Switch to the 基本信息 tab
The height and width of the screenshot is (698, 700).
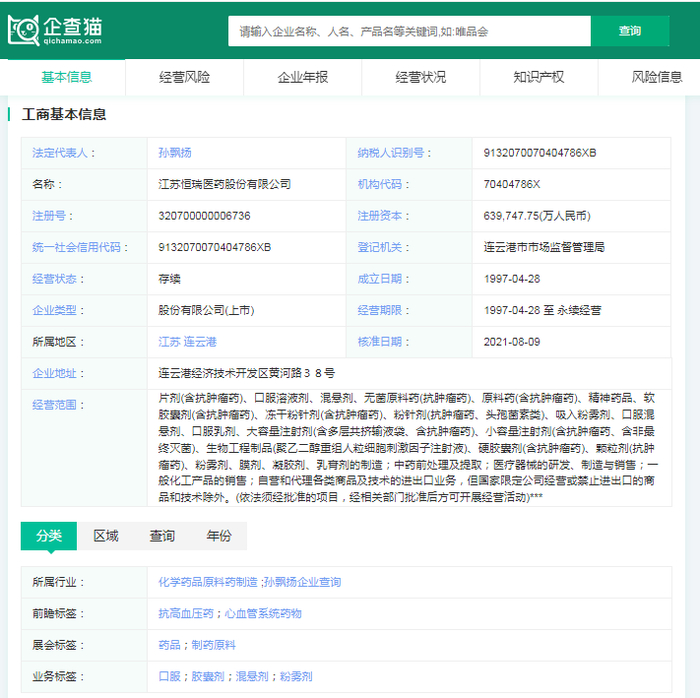point(66,77)
